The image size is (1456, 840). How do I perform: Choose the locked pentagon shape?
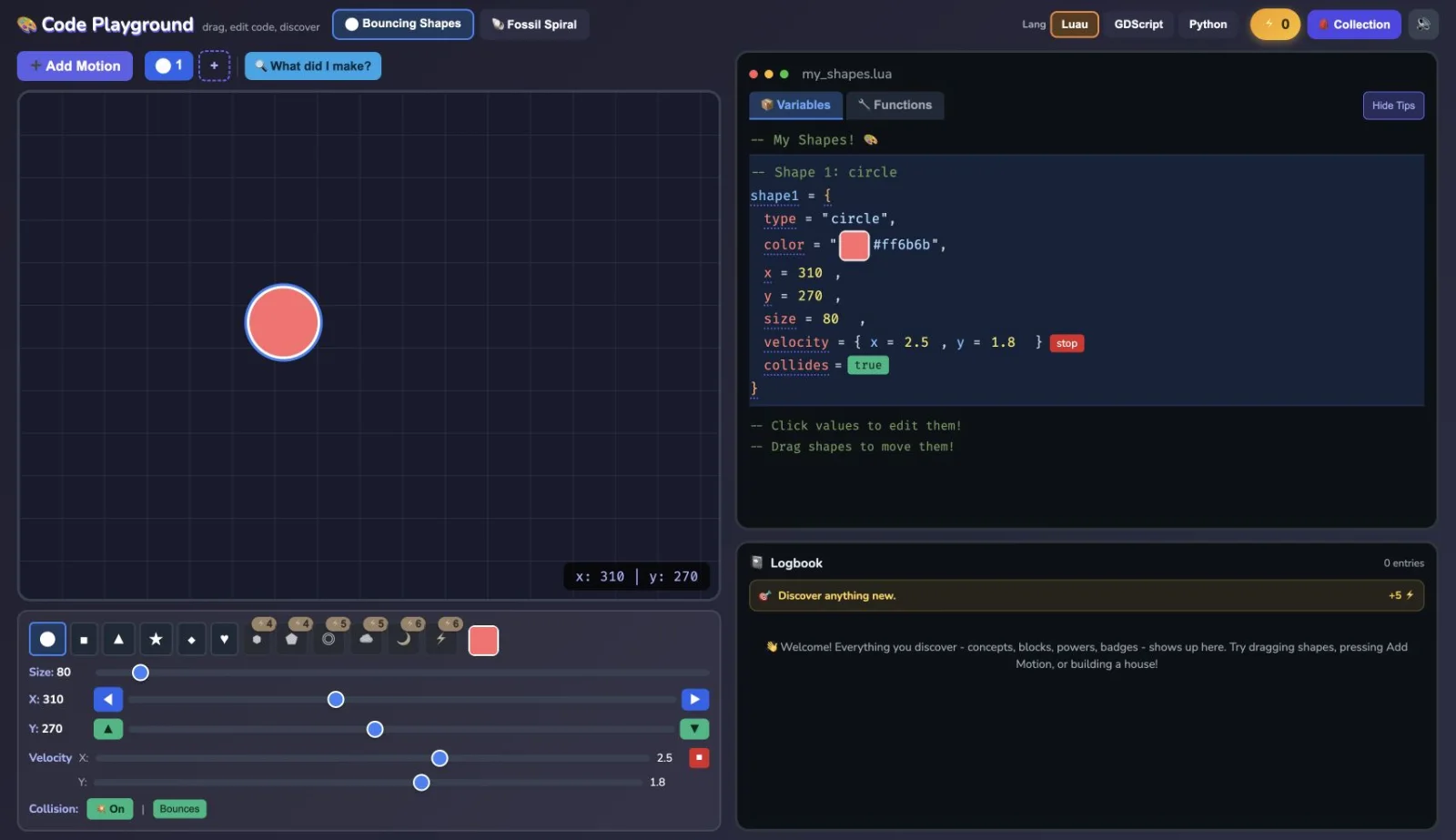[x=292, y=639]
